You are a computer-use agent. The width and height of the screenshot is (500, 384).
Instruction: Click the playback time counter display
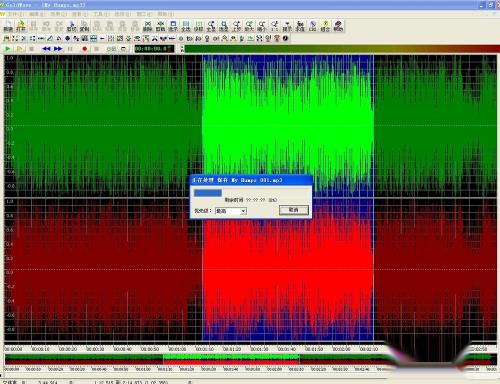pos(154,49)
